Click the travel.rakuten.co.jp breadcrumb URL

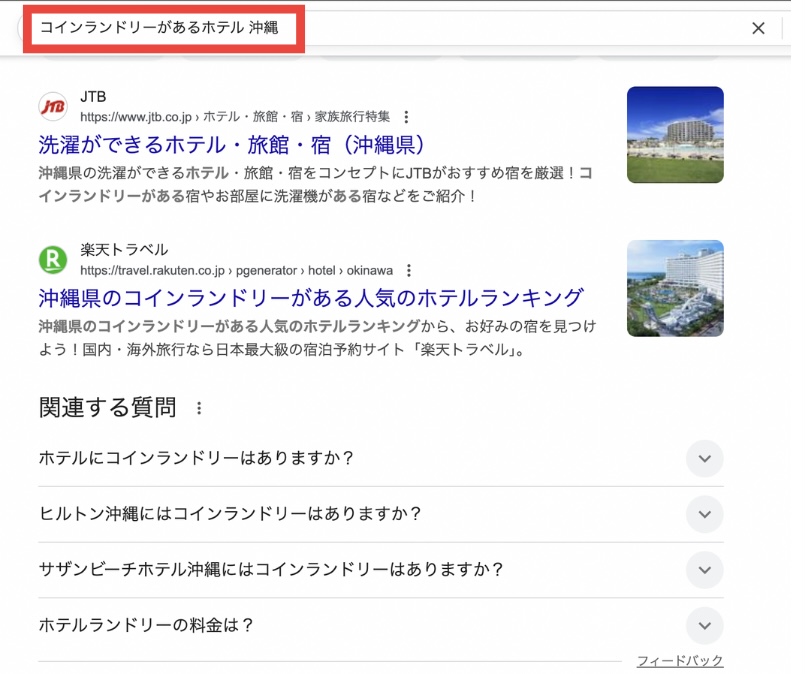coord(154,270)
